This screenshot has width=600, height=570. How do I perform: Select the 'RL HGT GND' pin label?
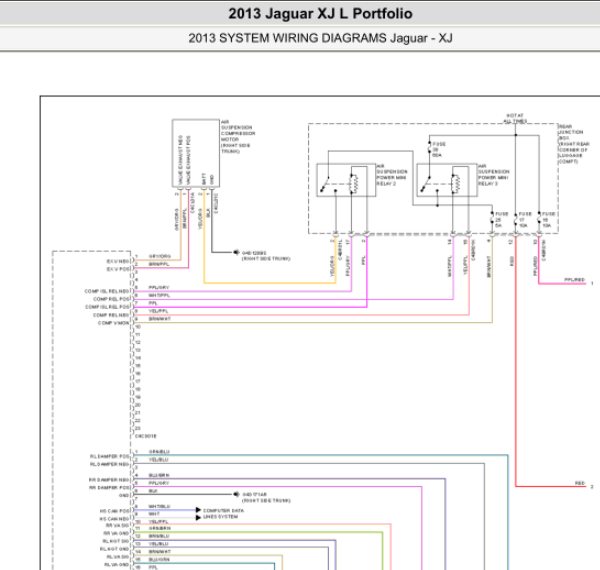pyautogui.click(x=115, y=549)
